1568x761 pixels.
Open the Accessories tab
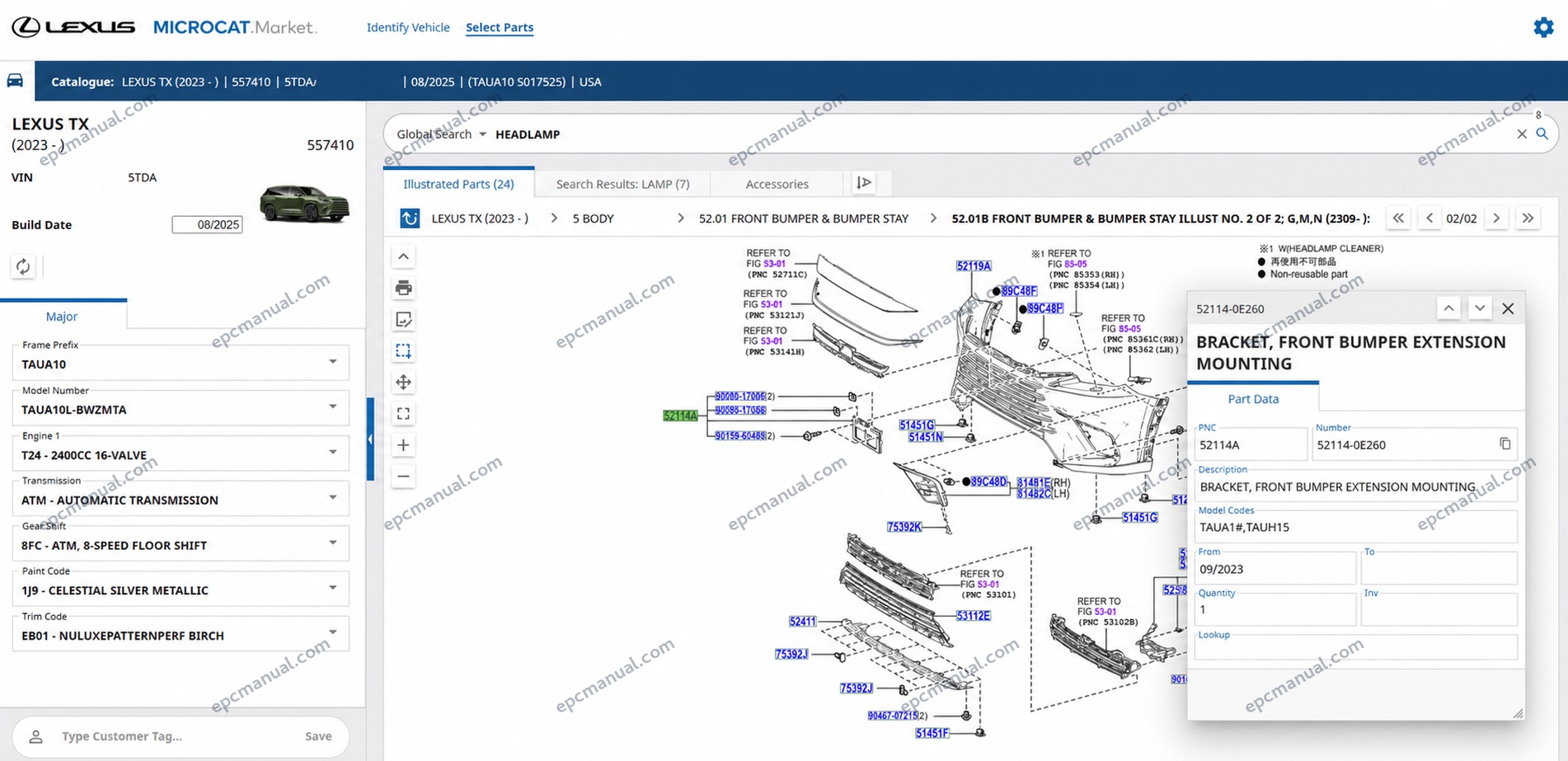pos(777,184)
